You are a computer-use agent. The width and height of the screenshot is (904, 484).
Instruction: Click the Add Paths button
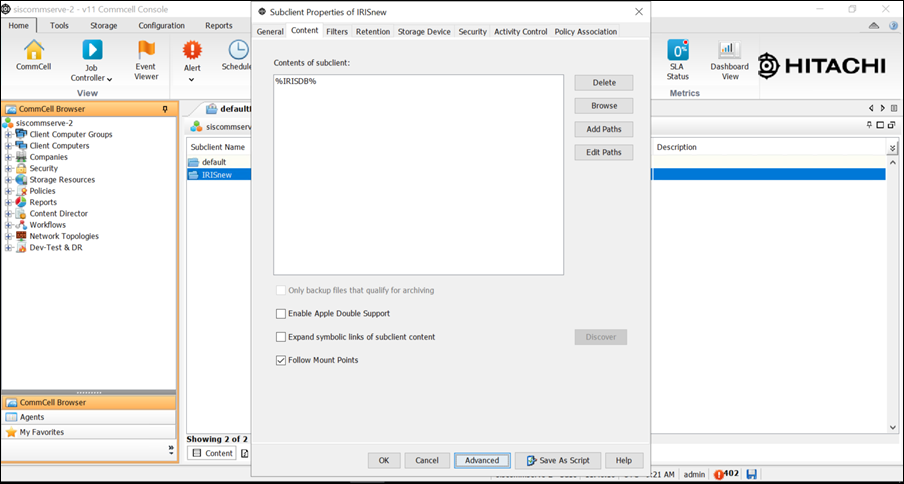click(x=604, y=129)
